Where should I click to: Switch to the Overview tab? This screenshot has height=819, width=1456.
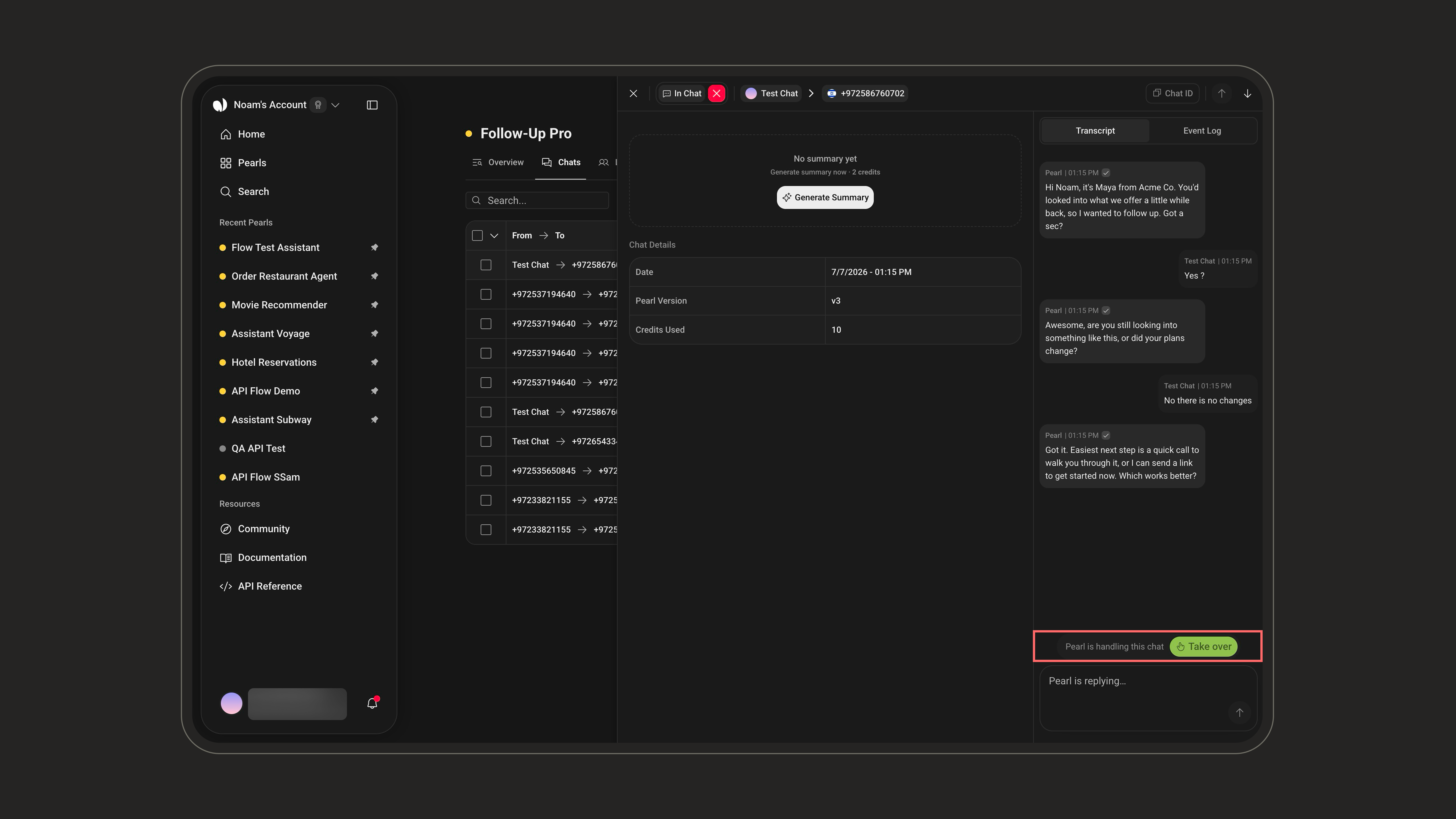(x=497, y=162)
